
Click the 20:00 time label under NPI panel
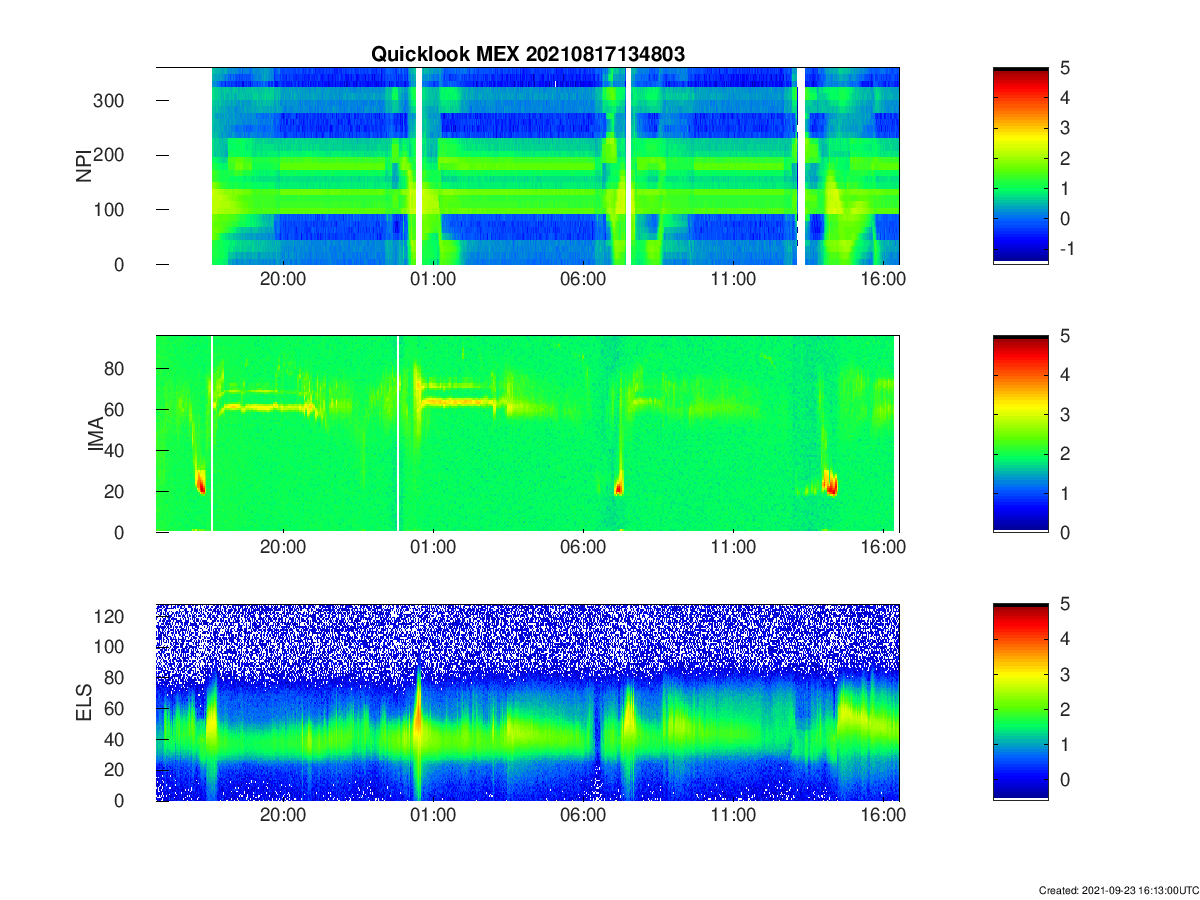[x=283, y=280]
